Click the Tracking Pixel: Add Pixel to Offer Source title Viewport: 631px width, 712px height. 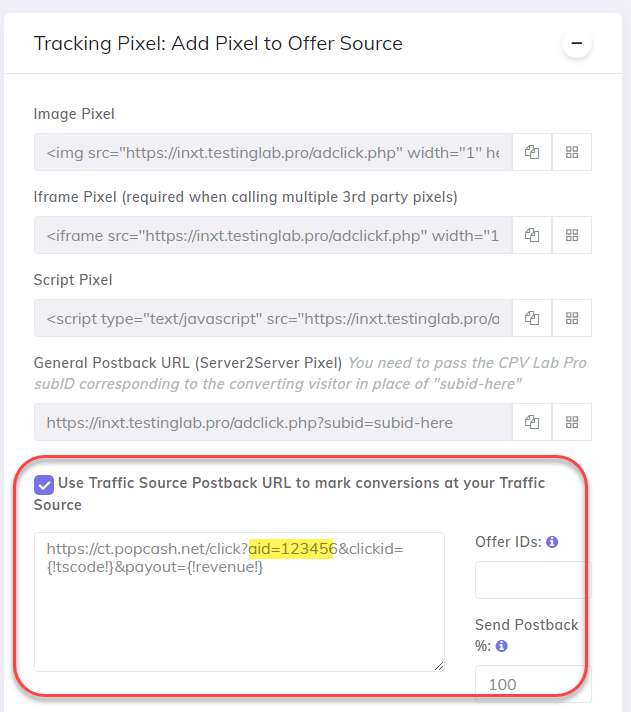pos(218,44)
